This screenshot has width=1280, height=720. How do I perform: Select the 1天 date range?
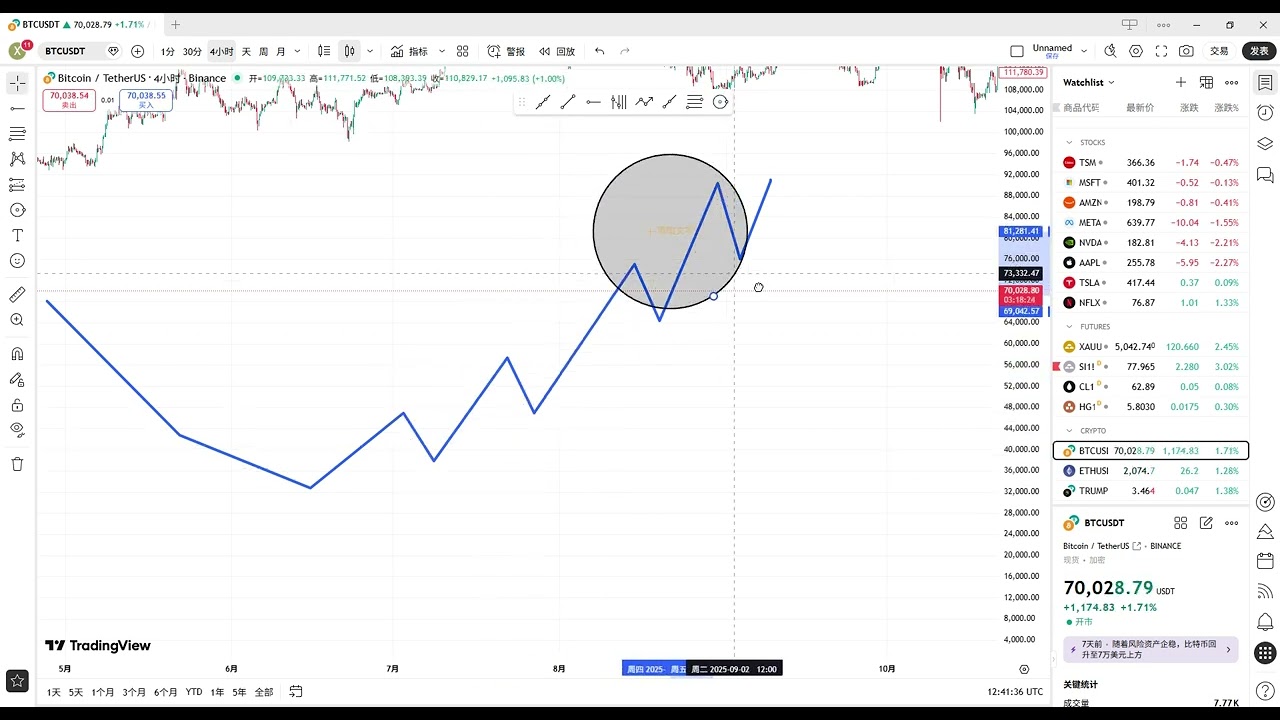(x=54, y=692)
